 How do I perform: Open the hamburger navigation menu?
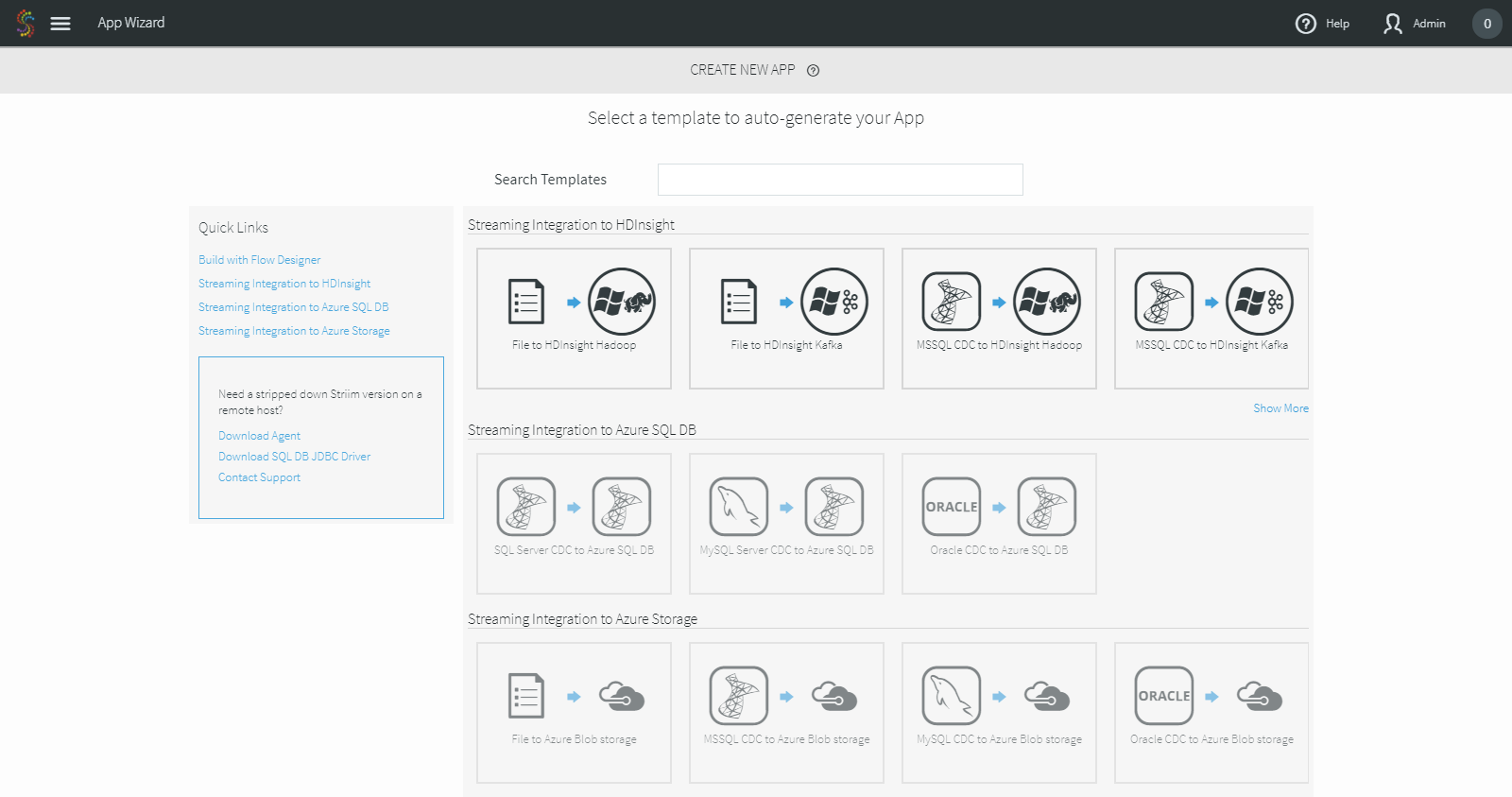click(x=60, y=24)
